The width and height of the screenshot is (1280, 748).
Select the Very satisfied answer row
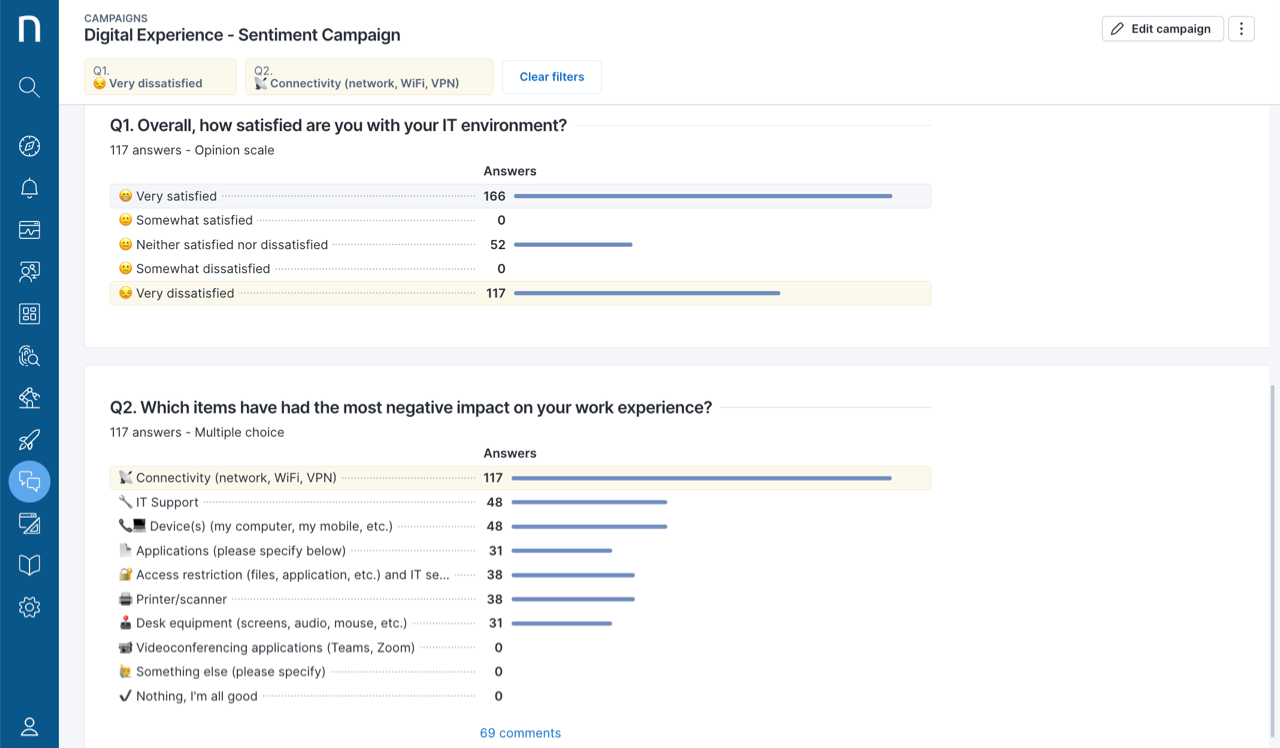point(520,196)
